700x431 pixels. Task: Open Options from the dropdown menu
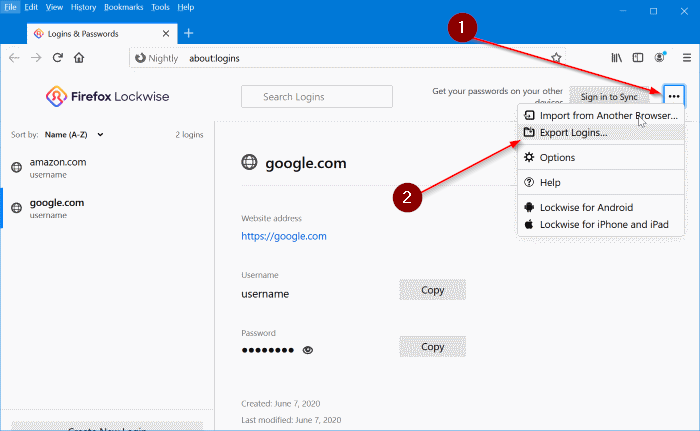(x=601, y=157)
